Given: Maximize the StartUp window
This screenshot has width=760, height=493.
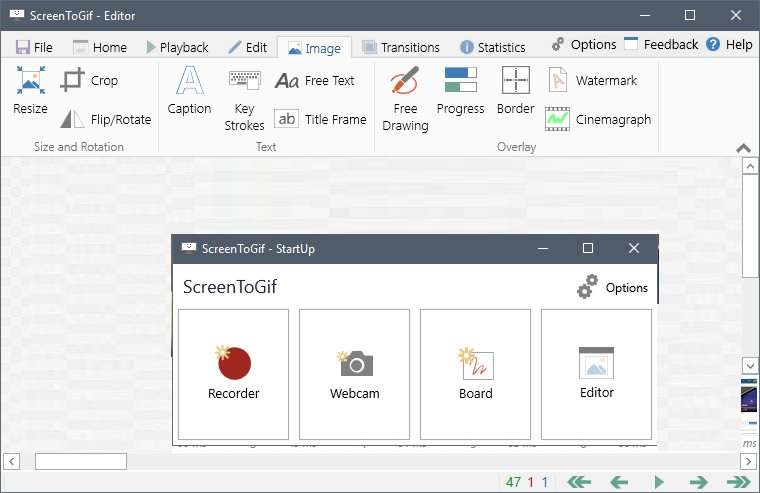Looking at the screenshot, I should (x=588, y=249).
